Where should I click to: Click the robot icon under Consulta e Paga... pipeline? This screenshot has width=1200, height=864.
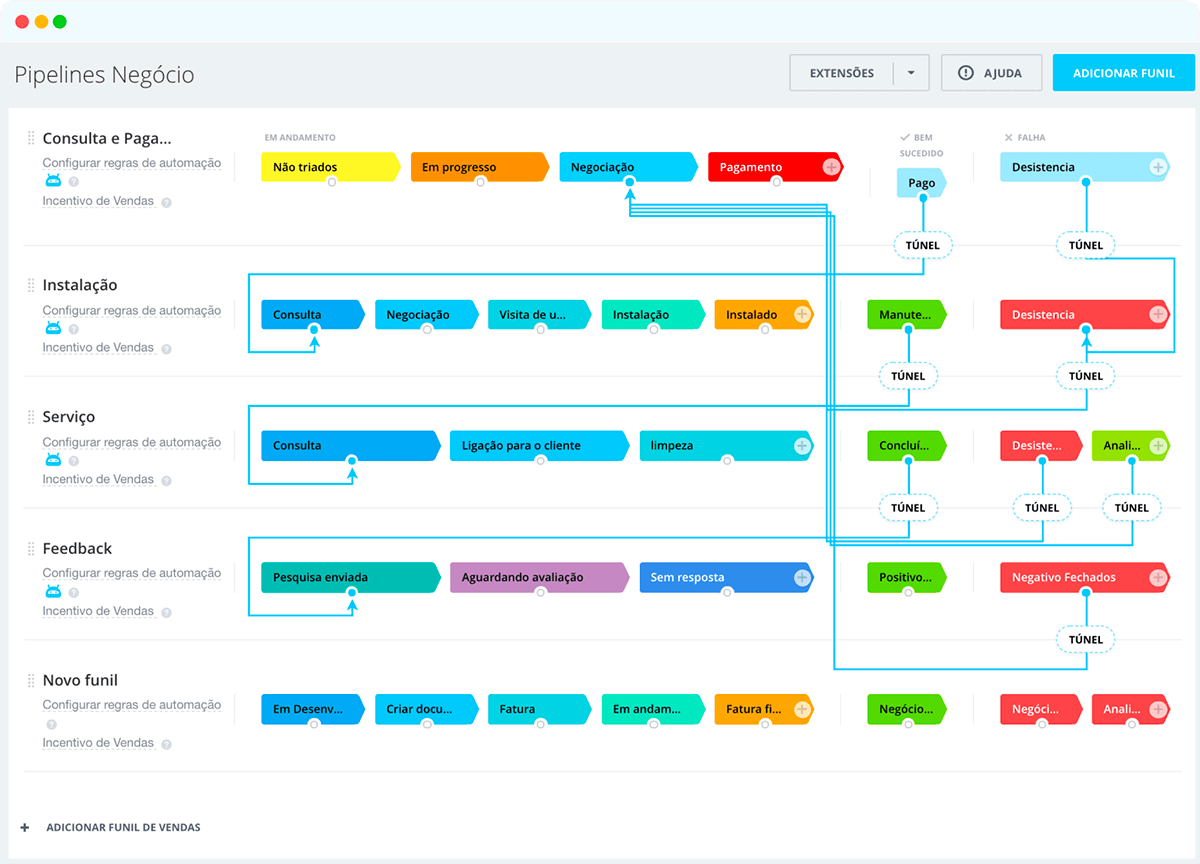click(53, 181)
